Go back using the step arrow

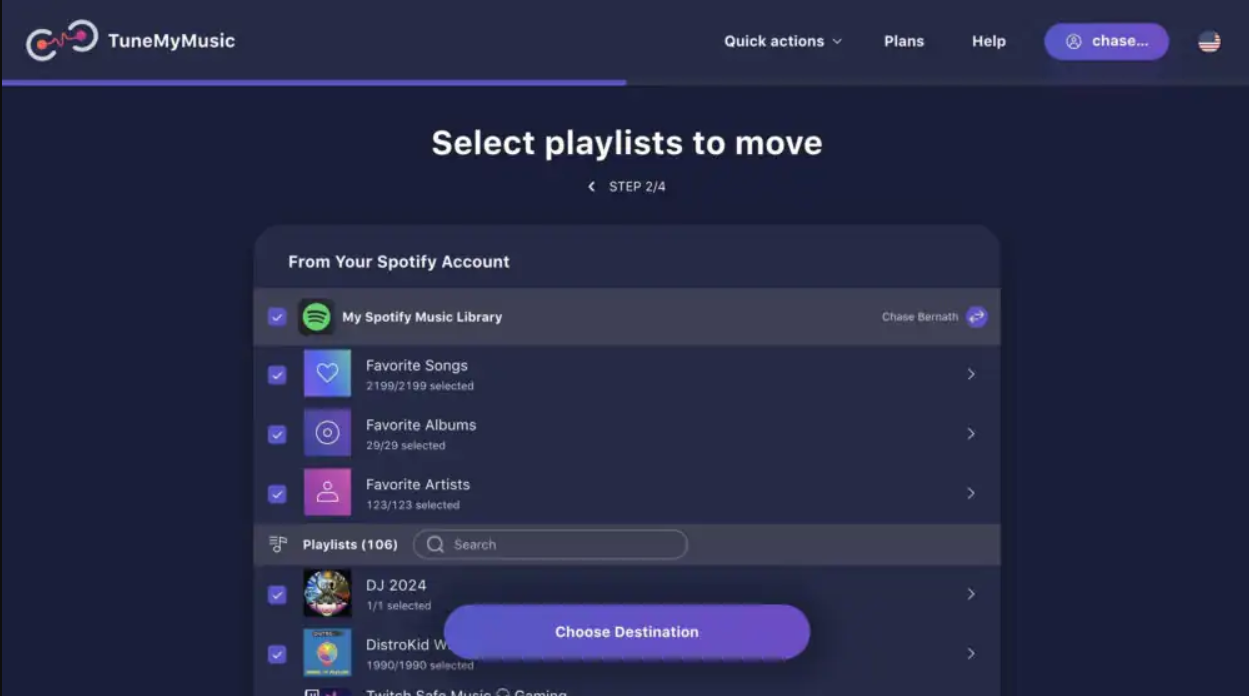point(591,187)
